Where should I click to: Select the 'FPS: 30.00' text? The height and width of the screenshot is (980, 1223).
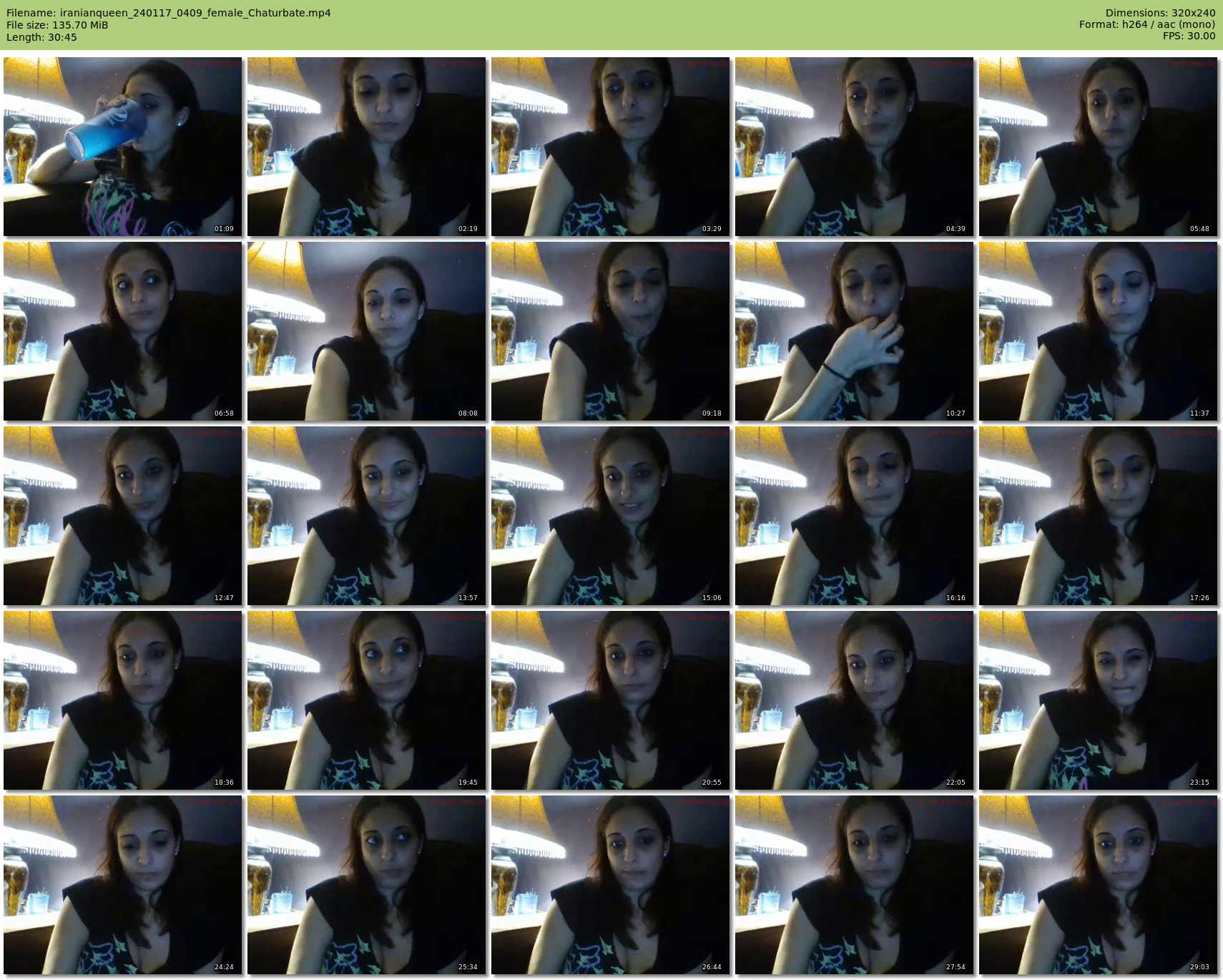pyautogui.click(x=1189, y=36)
